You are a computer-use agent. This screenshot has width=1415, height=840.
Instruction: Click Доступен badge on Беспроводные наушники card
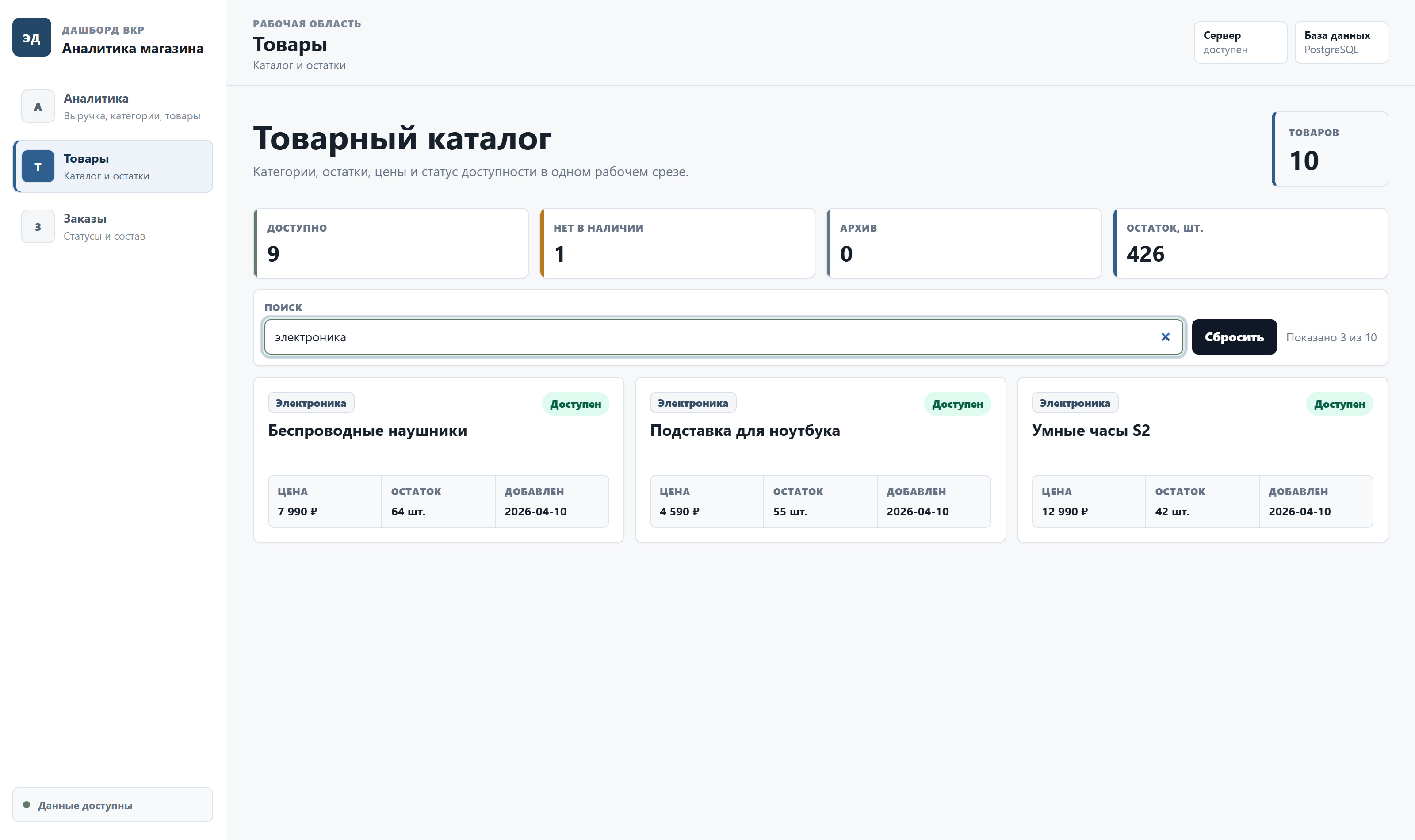[576, 404]
